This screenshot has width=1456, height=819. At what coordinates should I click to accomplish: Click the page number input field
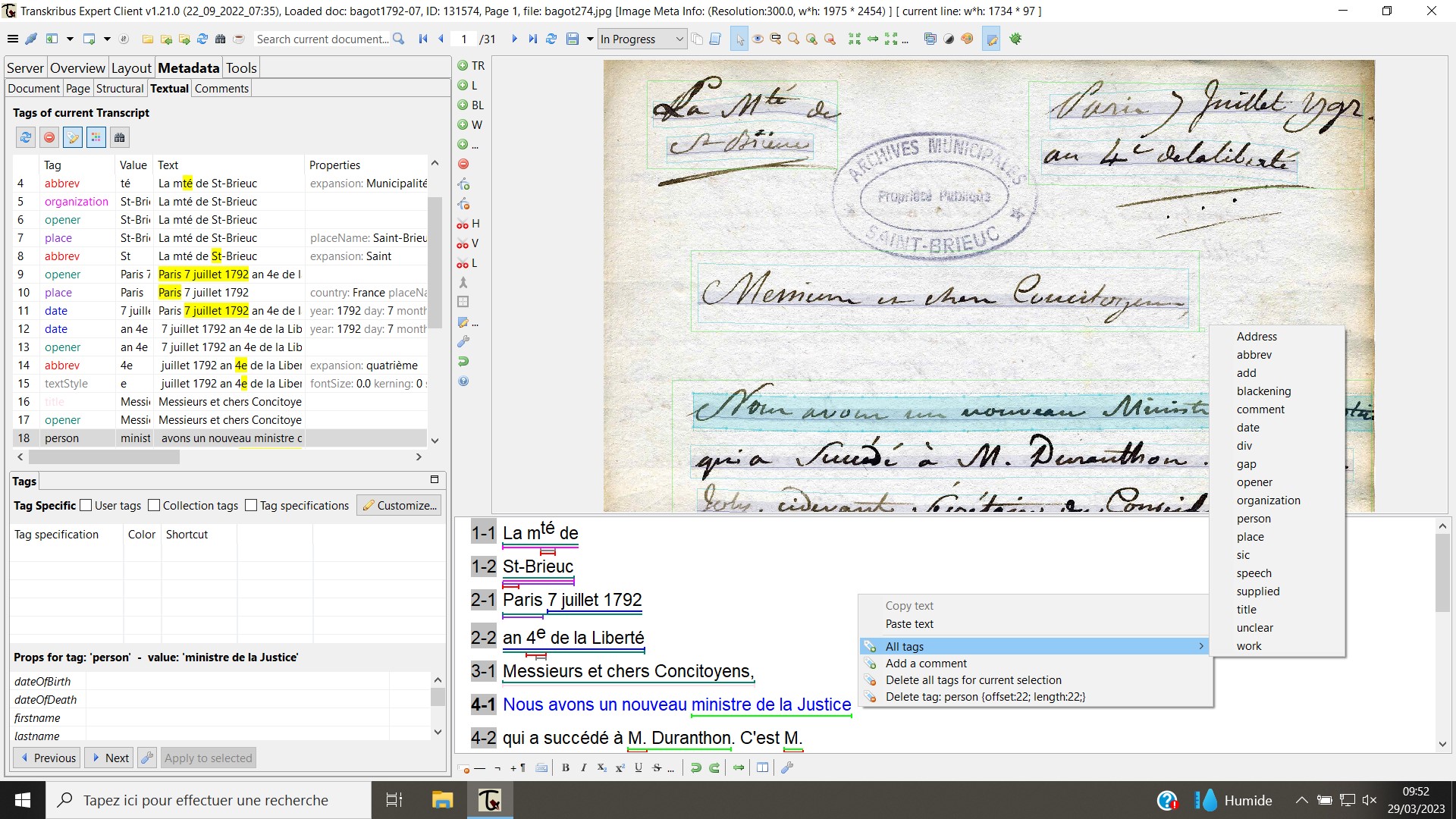click(464, 39)
